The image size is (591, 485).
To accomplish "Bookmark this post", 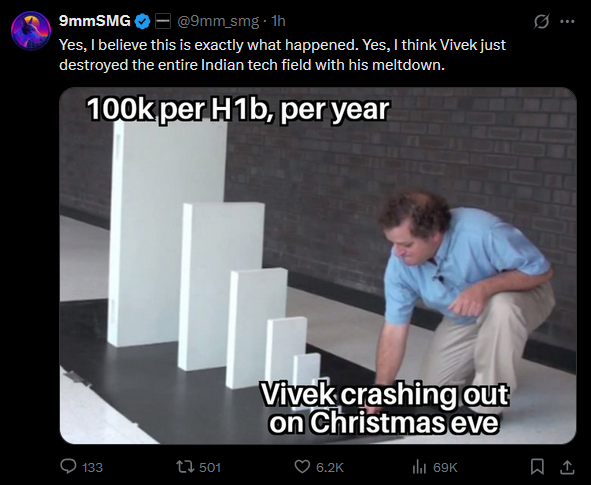I will (537, 467).
